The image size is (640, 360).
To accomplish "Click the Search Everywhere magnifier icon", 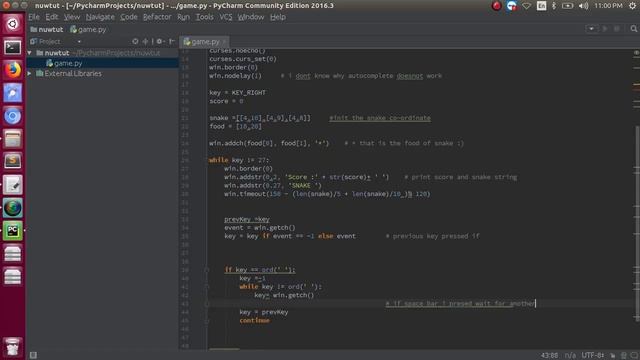I will click(x=633, y=29).
